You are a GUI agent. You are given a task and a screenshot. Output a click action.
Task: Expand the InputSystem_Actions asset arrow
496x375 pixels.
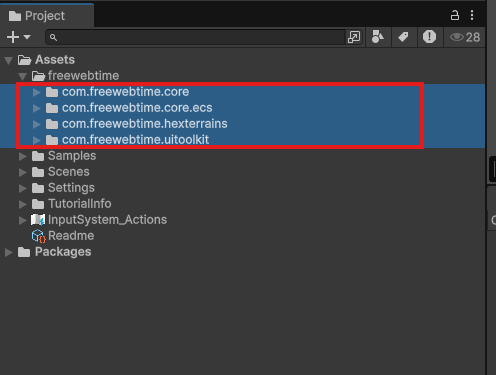coord(23,220)
